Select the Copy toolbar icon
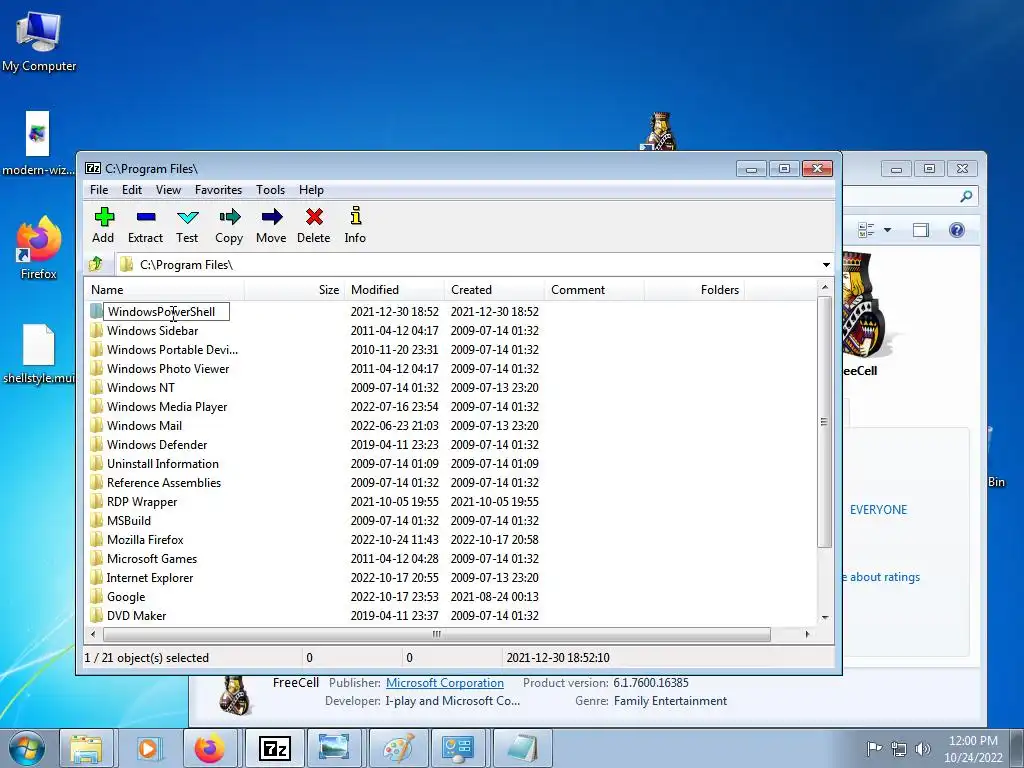 [229, 226]
